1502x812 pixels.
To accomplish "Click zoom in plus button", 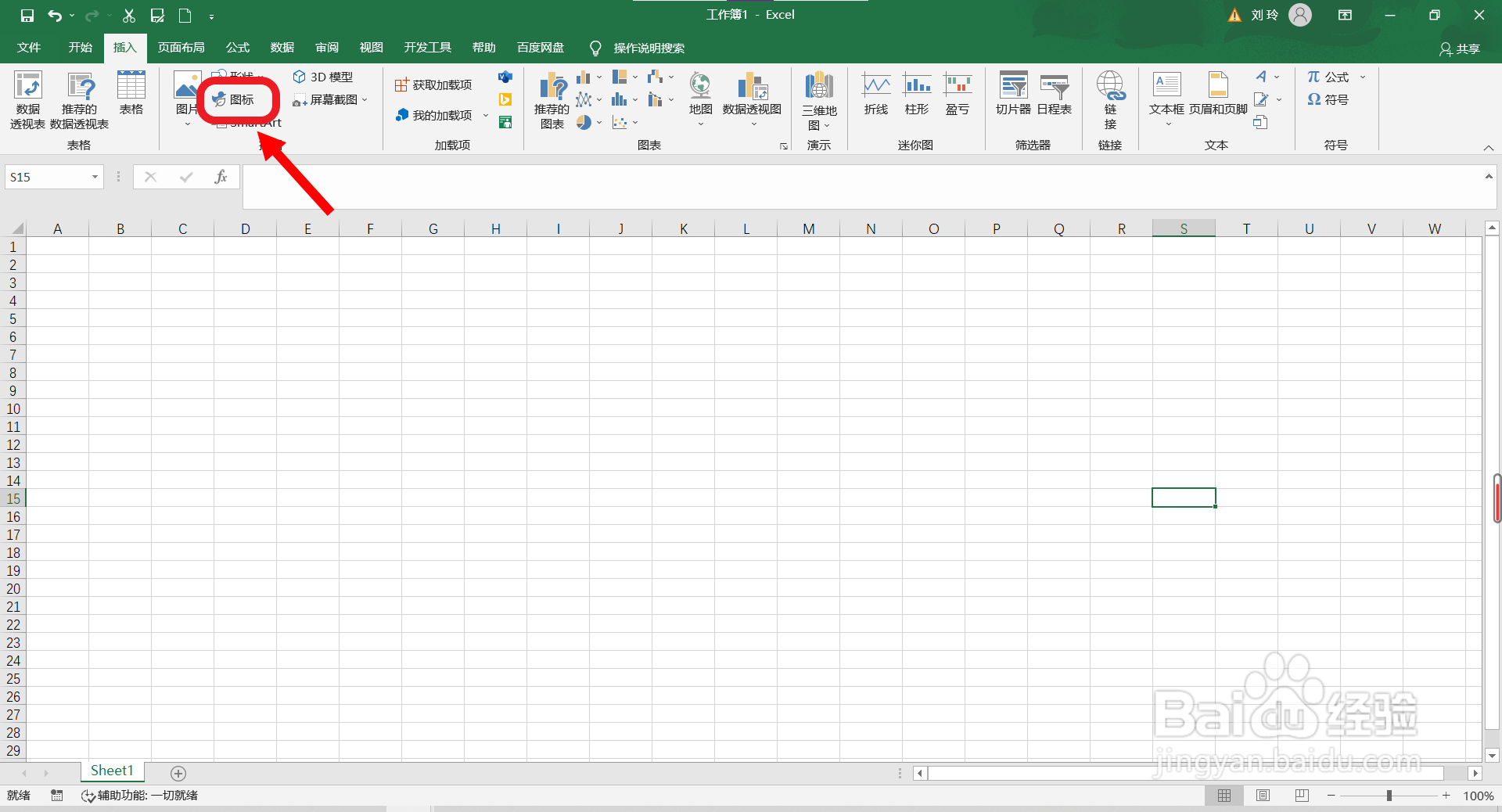I will click(x=1446, y=796).
